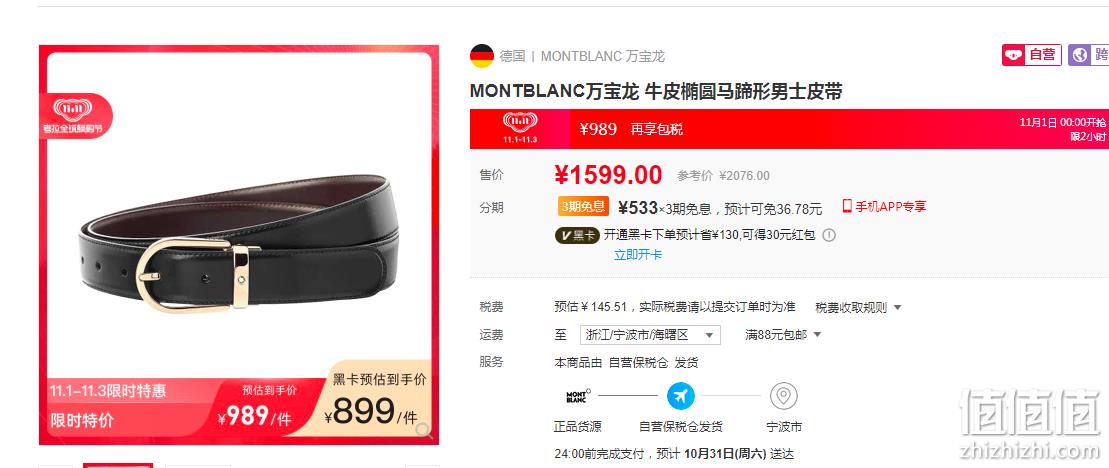Open the 浙江/宁波市/海曙区 delivery region dropdown
Screen dimensions: 1109x468
pyautogui.click(x=650, y=334)
